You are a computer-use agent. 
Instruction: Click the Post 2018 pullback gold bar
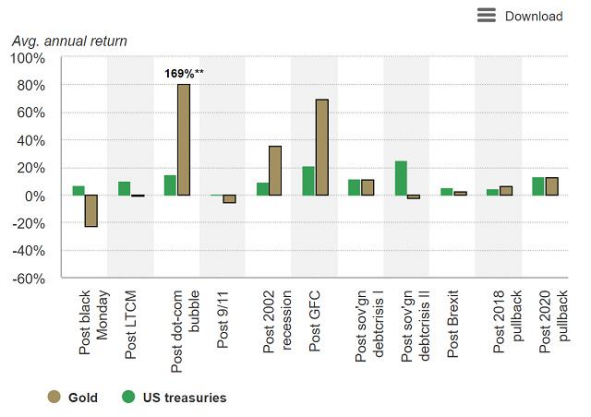506,191
